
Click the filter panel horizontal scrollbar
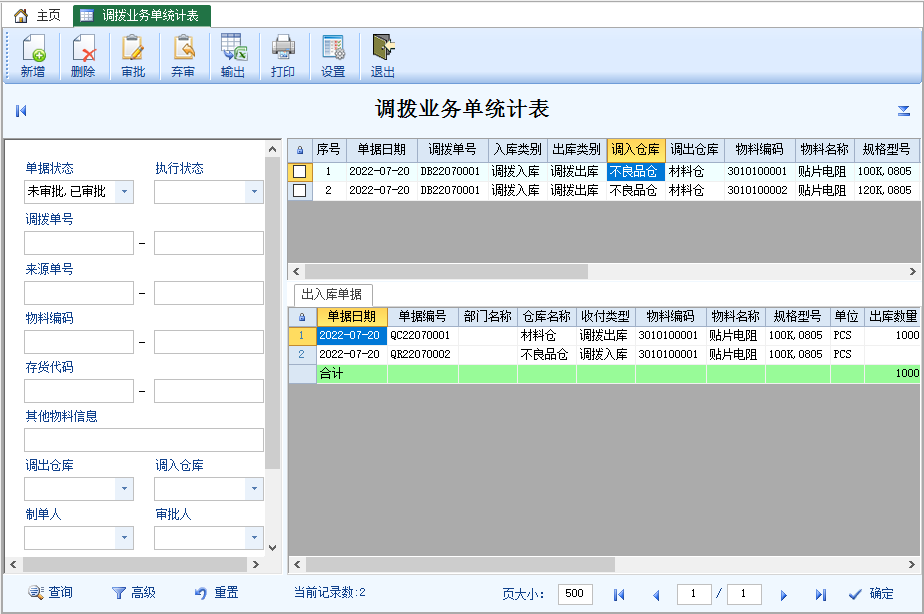point(135,565)
